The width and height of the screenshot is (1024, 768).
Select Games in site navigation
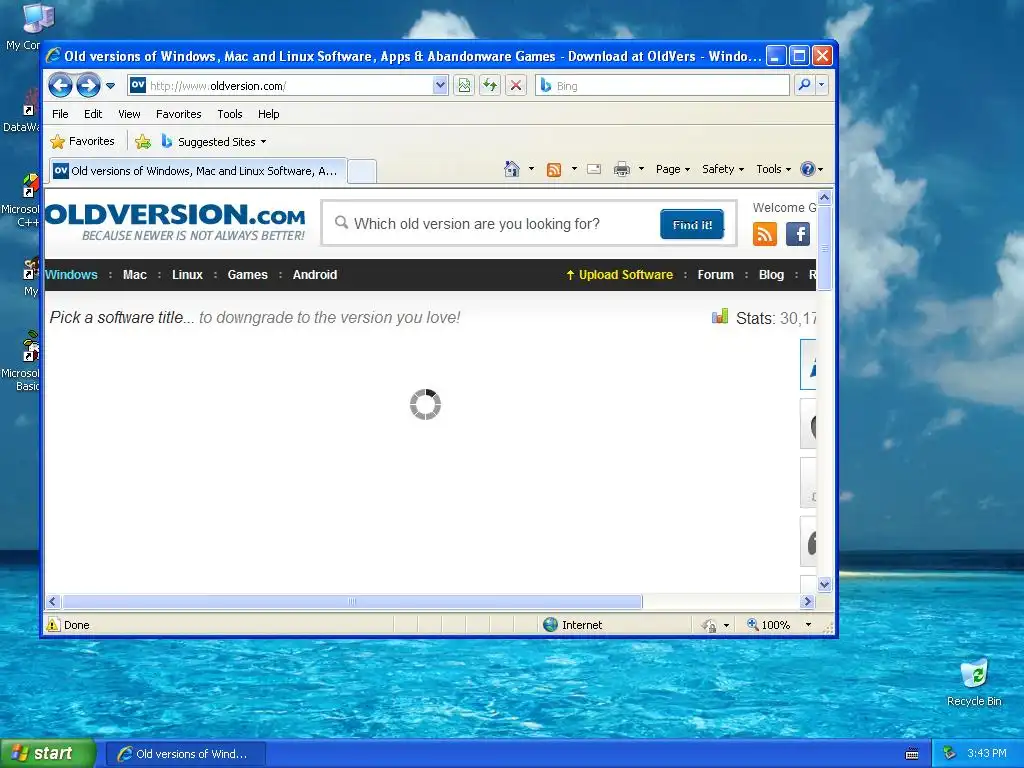(x=248, y=275)
